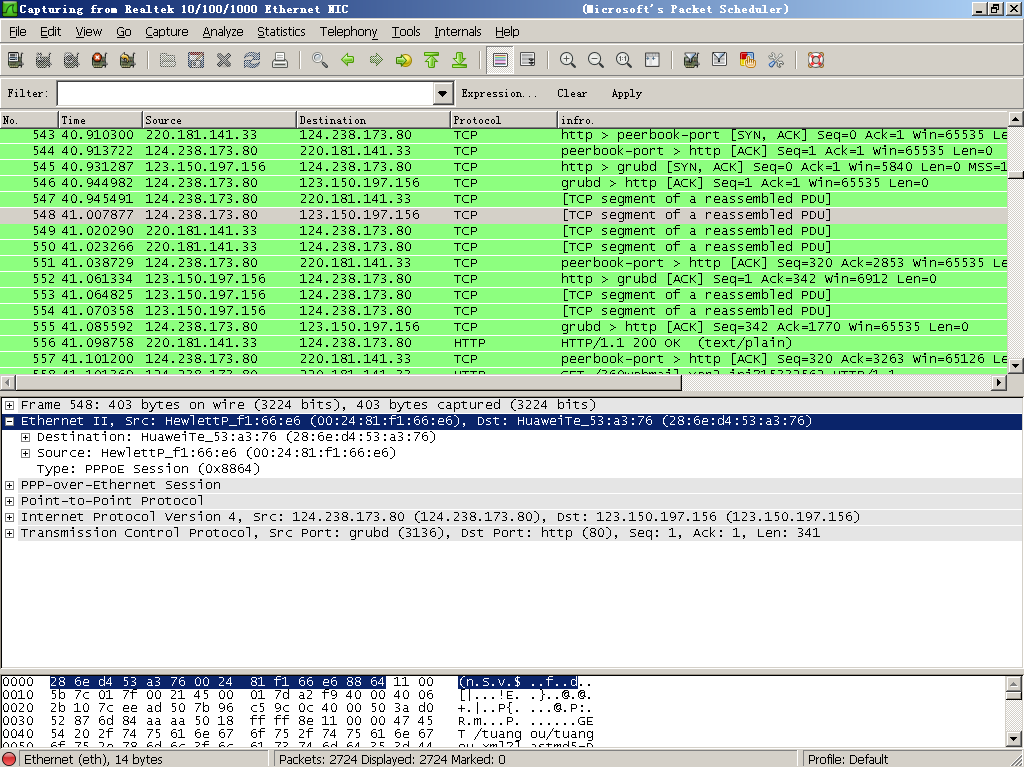Viewport: 1024px width, 768px height.
Task: Expand the Transmission Control Protocol node
Action: coord(9,533)
